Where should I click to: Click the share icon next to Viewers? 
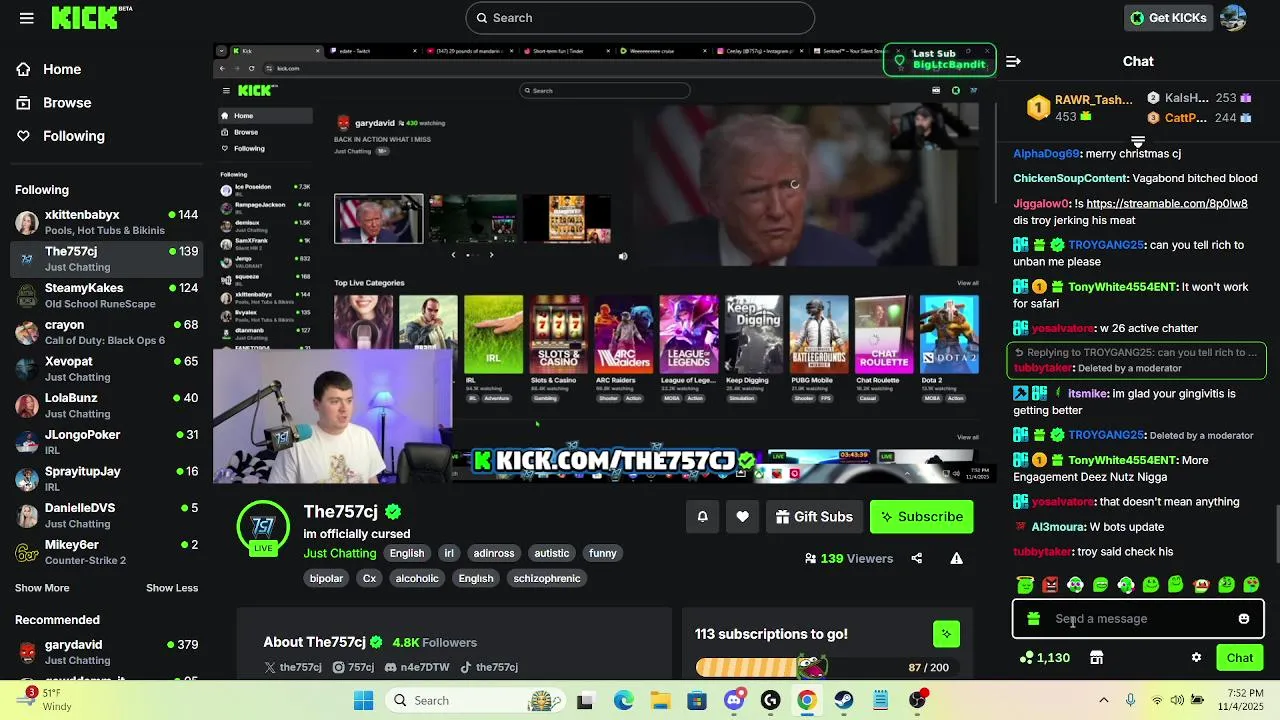tap(917, 559)
